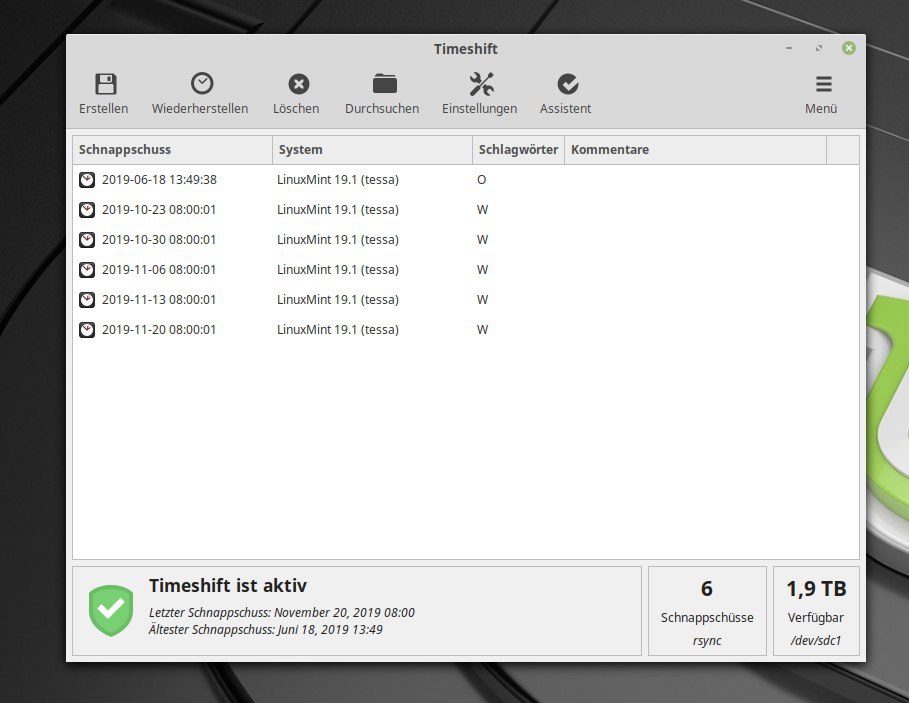Click clock icon of 2019-10-23 snapshot

(x=87, y=210)
